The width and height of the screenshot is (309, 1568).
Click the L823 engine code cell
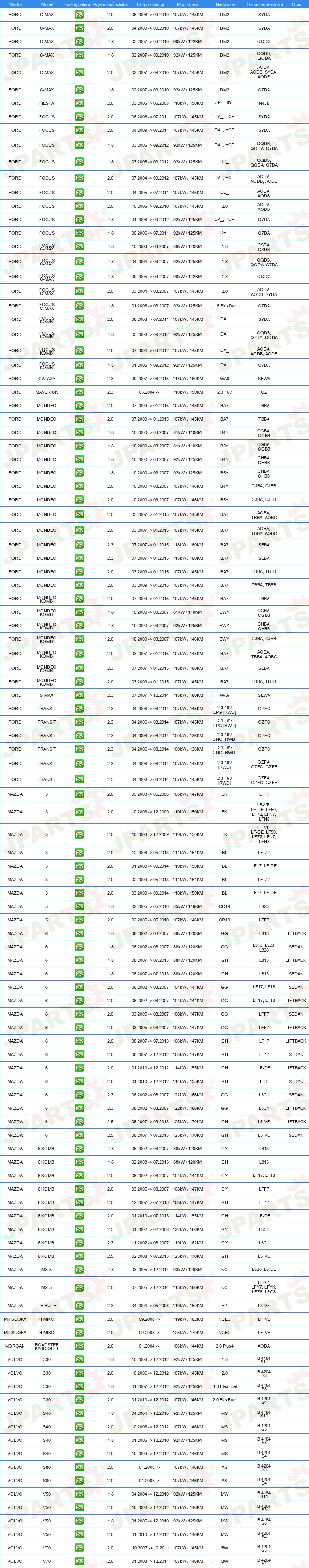264,906
